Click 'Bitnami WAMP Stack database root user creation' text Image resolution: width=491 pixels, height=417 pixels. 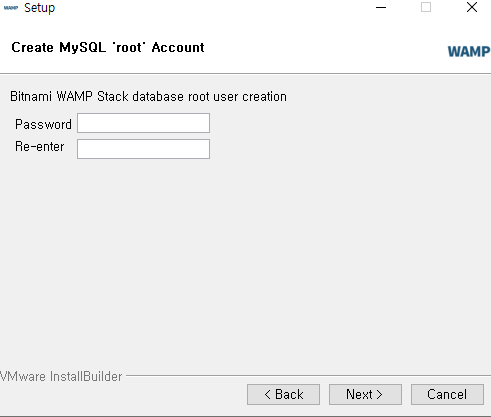click(x=148, y=97)
